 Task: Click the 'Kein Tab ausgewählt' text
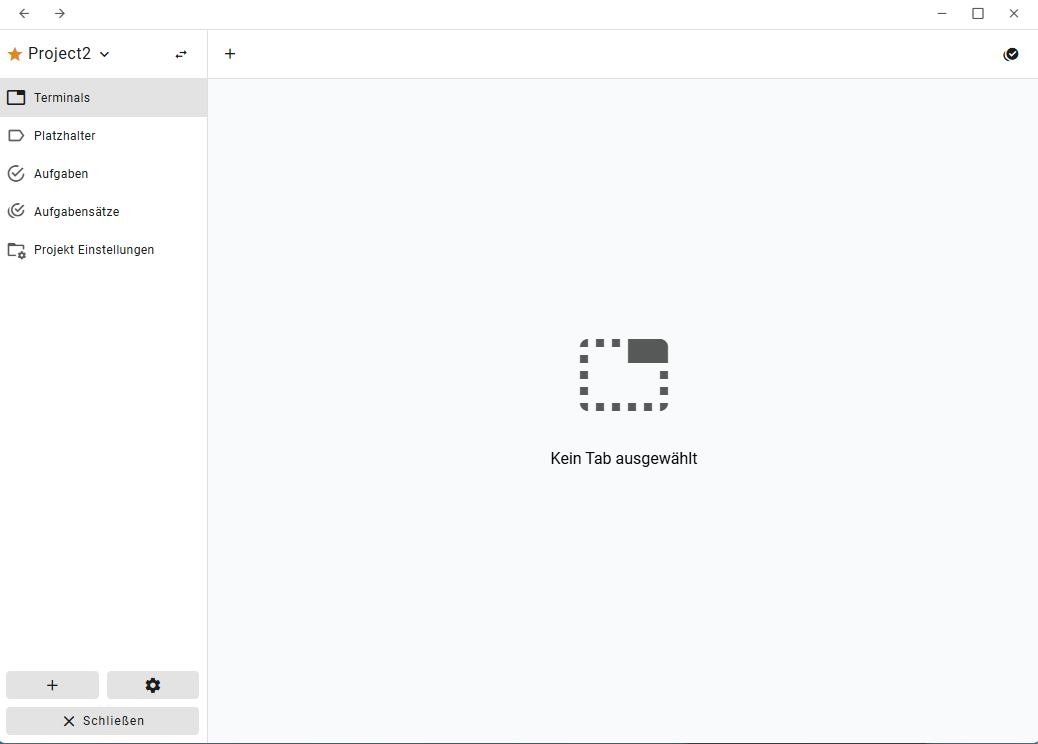[623, 459]
